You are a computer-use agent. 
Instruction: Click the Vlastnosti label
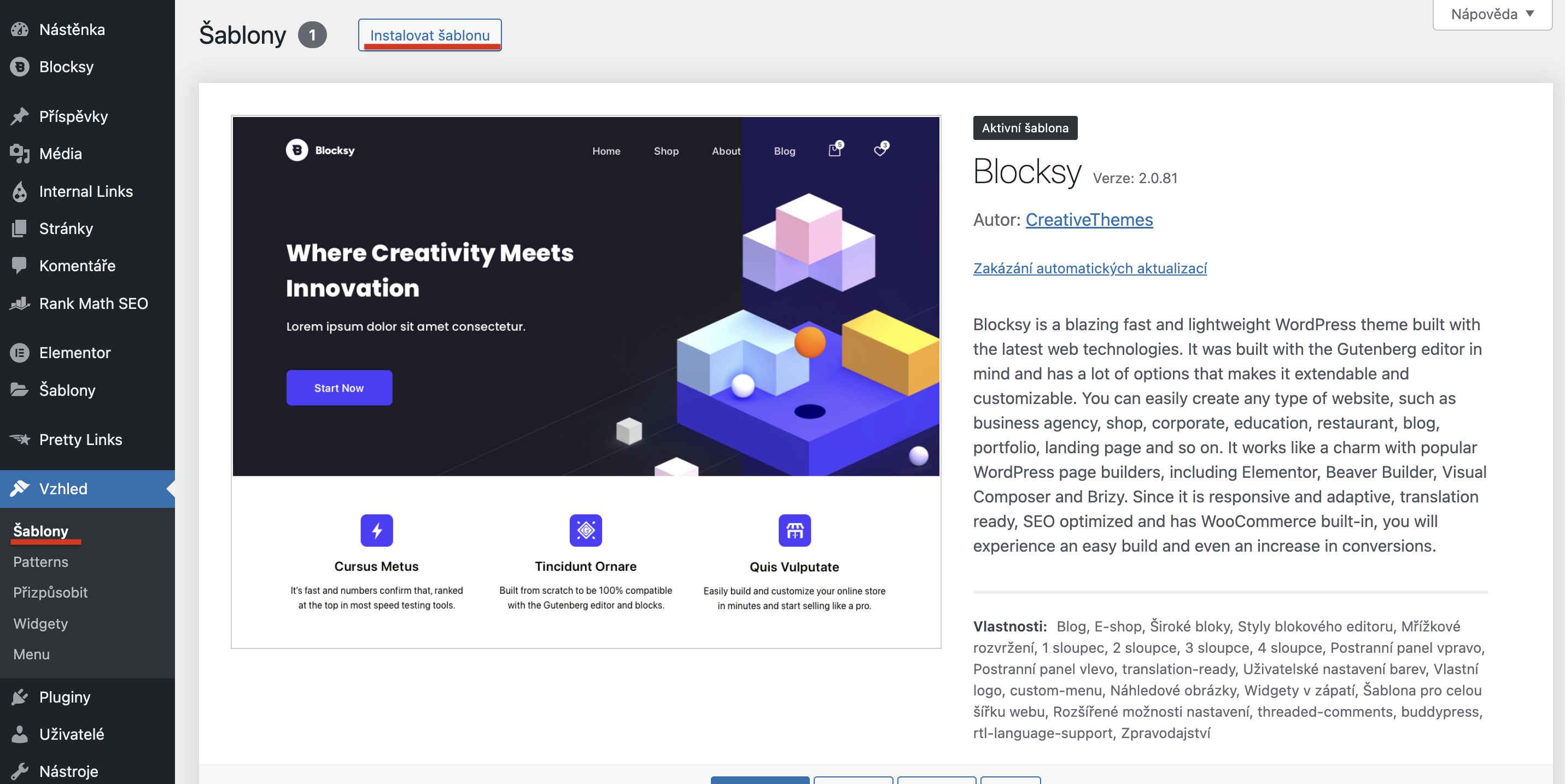[x=1010, y=626]
